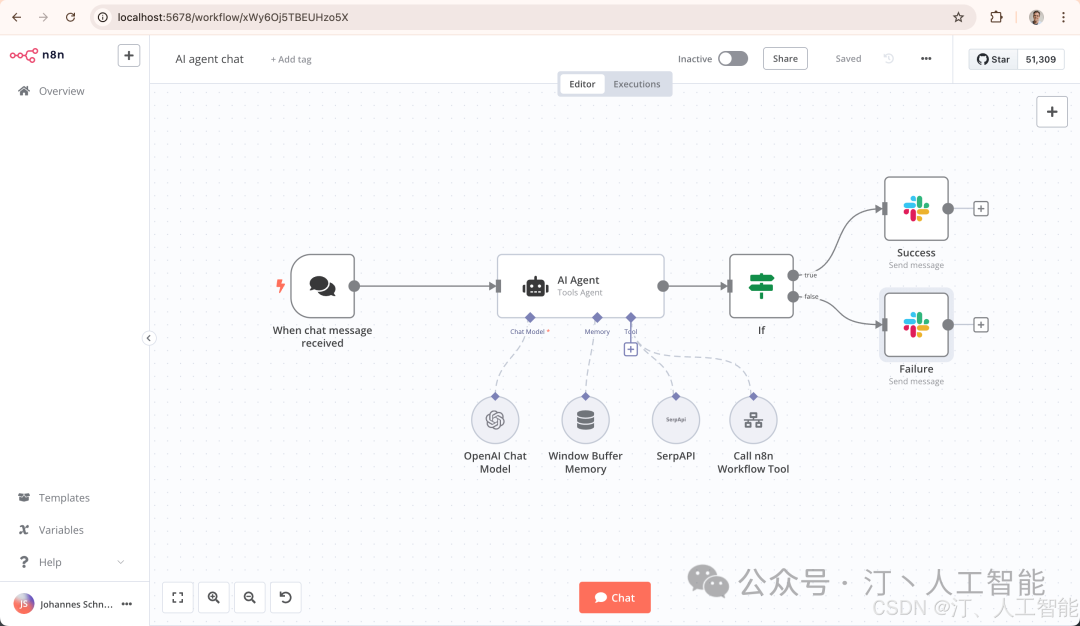
Task: Reset canvas zoom
Action: (x=285, y=598)
